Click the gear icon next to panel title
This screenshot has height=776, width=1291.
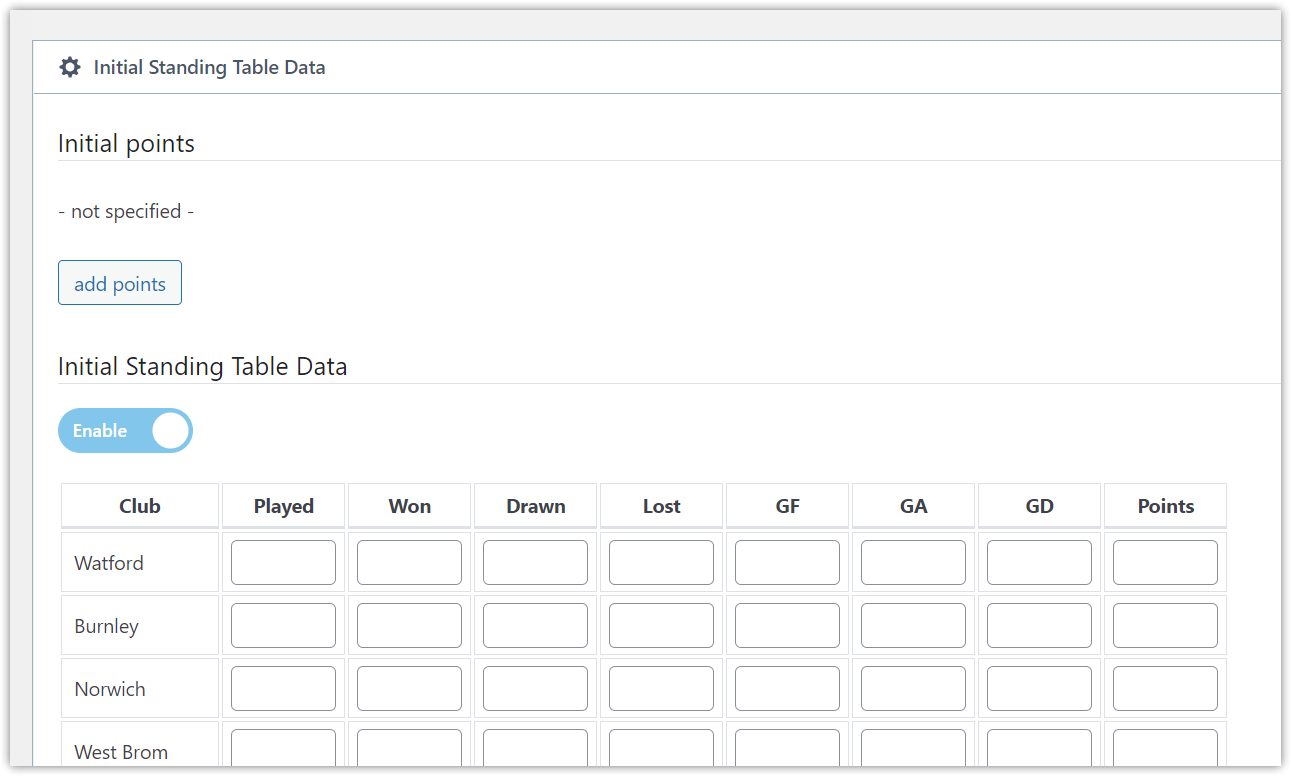pyautogui.click(x=69, y=66)
